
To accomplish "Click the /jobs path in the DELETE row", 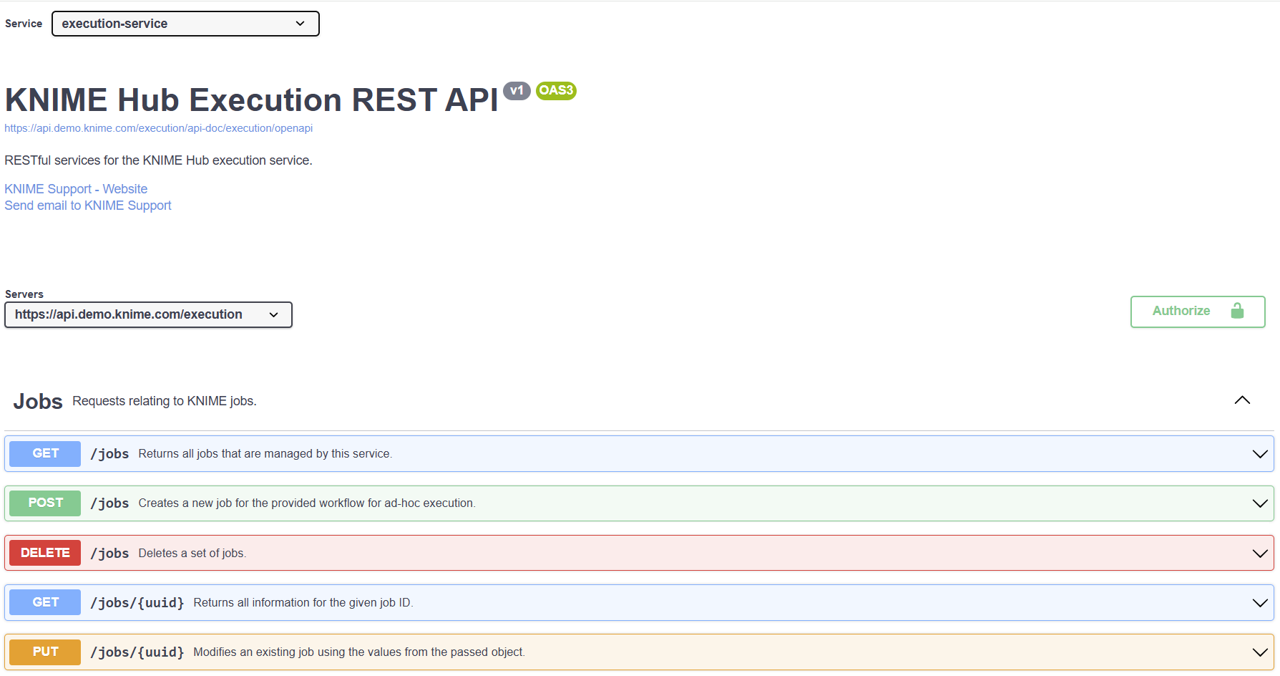I will click(x=110, y=553).
